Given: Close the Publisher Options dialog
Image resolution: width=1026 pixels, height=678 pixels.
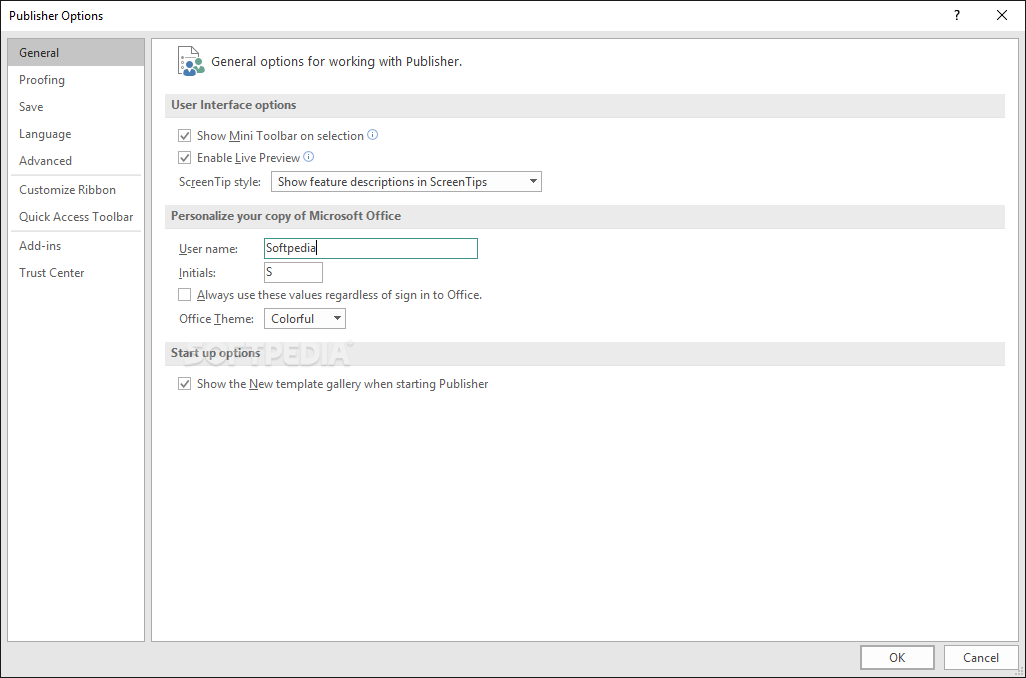Looking at the screenshot, I should click(x=1001, y=15).
